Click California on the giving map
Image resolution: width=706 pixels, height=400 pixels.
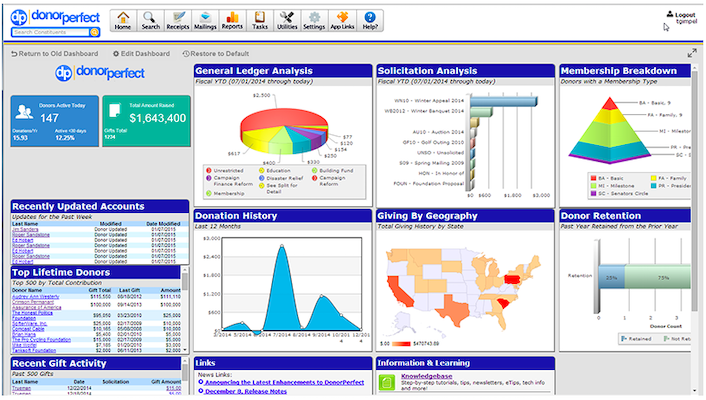[399, 292]
